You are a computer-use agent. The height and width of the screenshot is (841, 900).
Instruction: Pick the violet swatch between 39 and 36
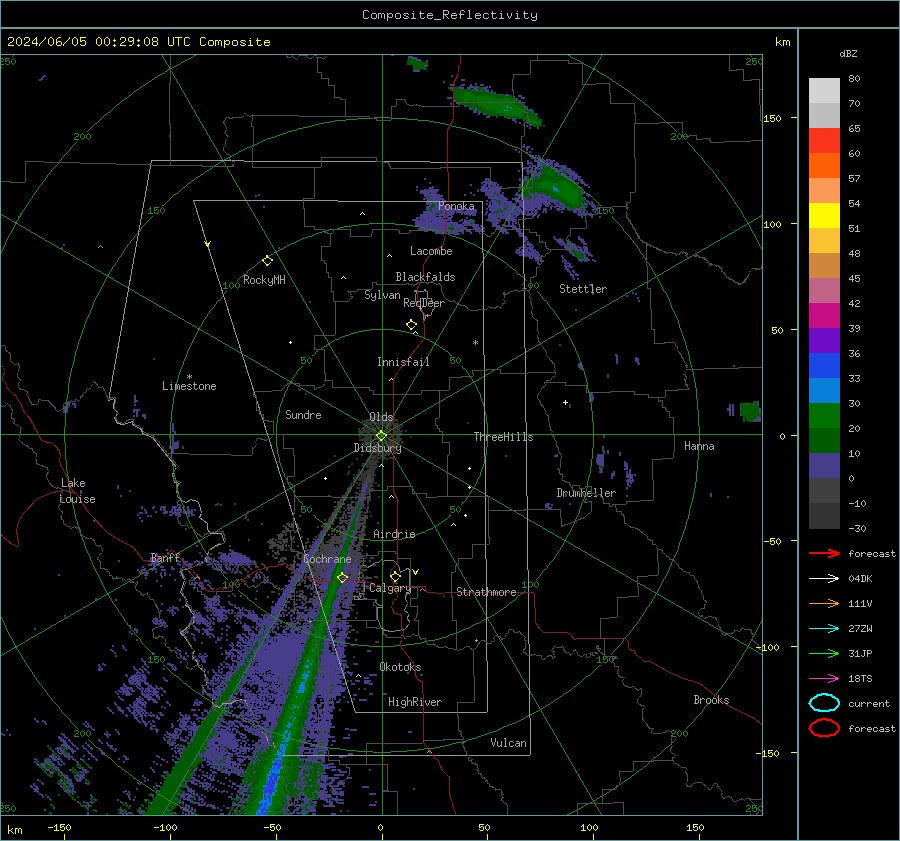824,341
